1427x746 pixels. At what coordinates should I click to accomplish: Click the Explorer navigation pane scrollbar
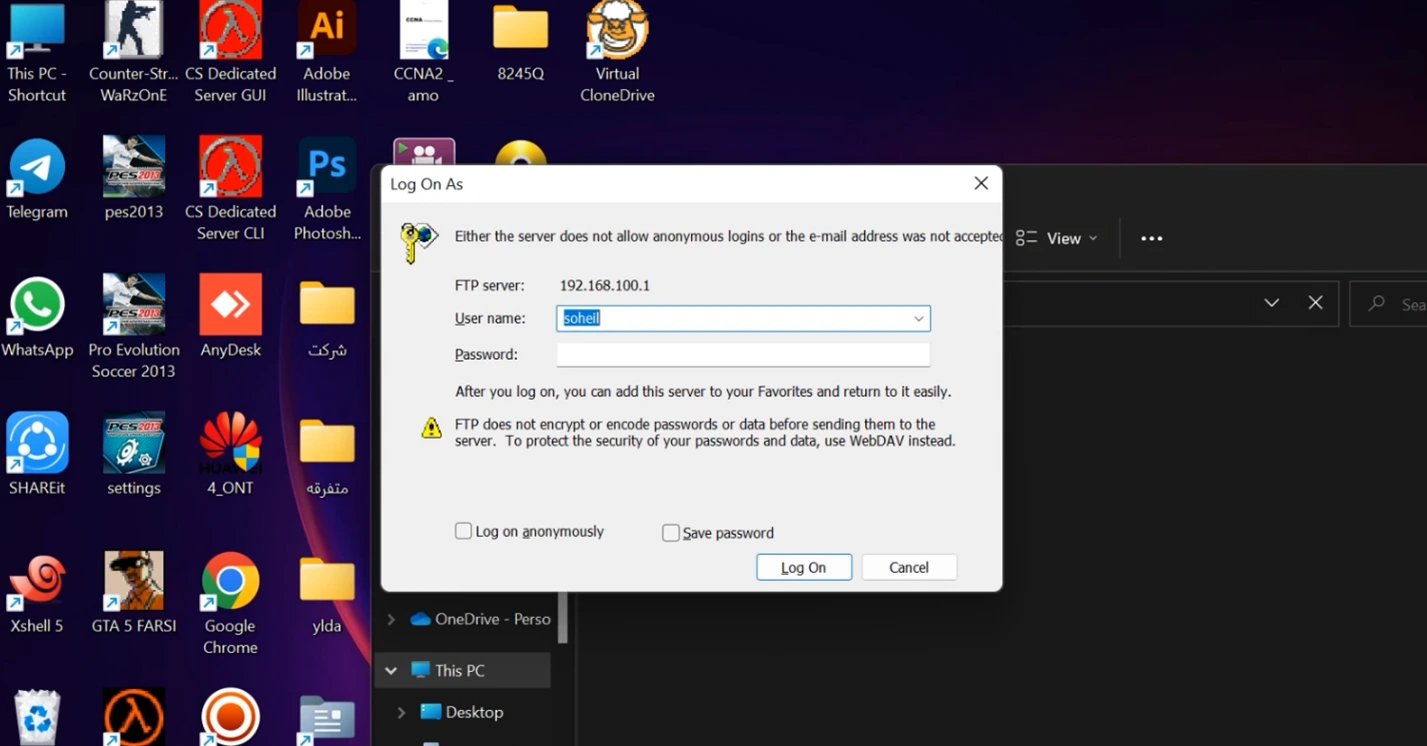point(563,619)
